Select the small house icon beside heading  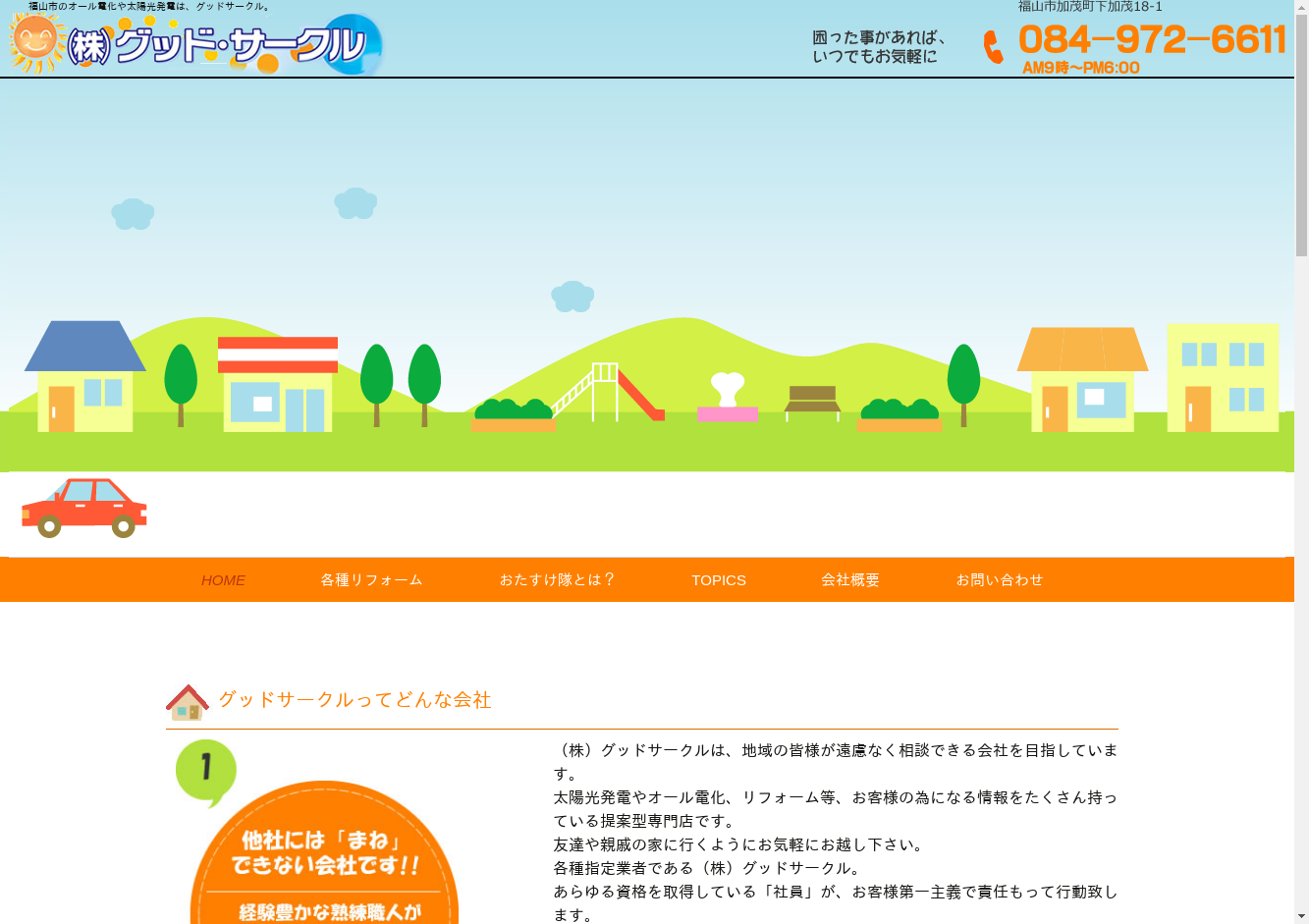pyautogui.click(x=187, y=702)
